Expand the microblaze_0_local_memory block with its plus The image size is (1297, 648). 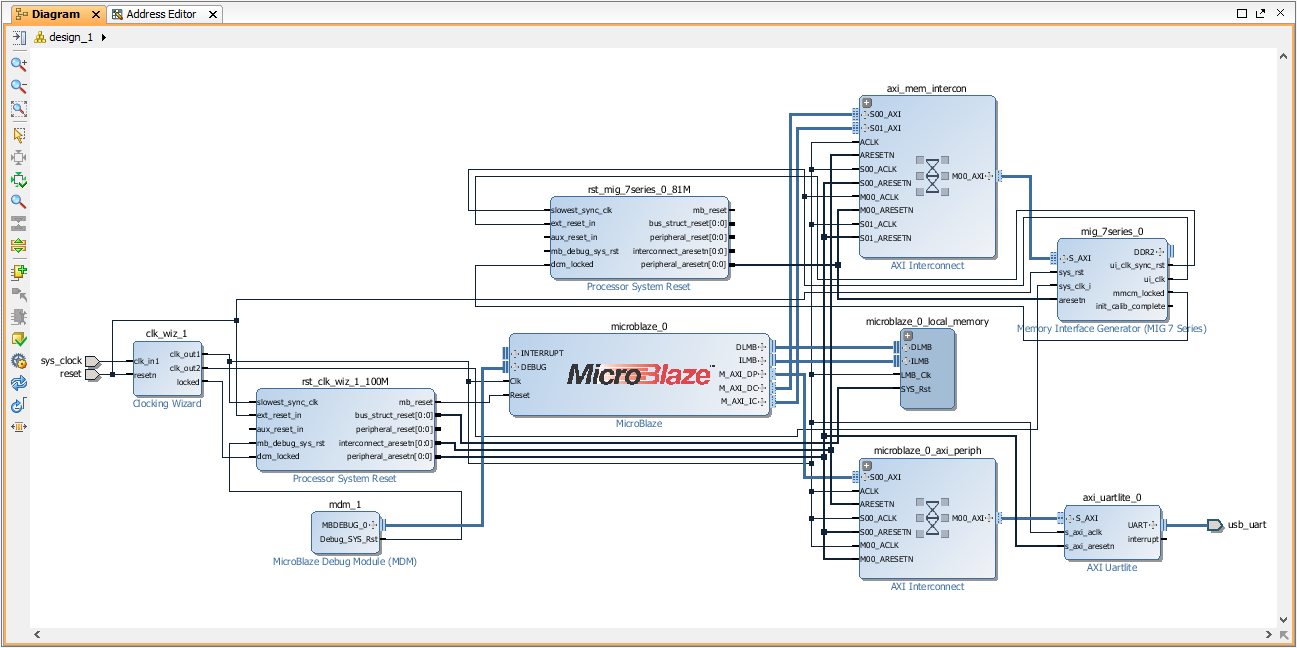pyautogui.click(x=908, y=335)
